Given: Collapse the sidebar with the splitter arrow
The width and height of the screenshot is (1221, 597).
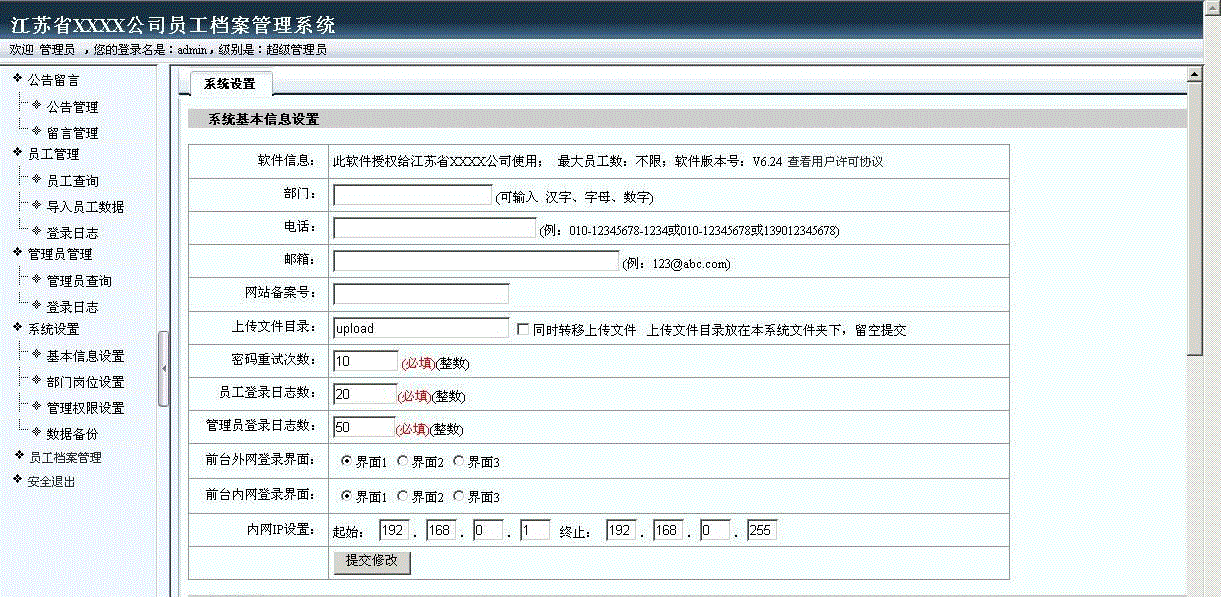Looking at the screenshot, I should click(164, 369).
